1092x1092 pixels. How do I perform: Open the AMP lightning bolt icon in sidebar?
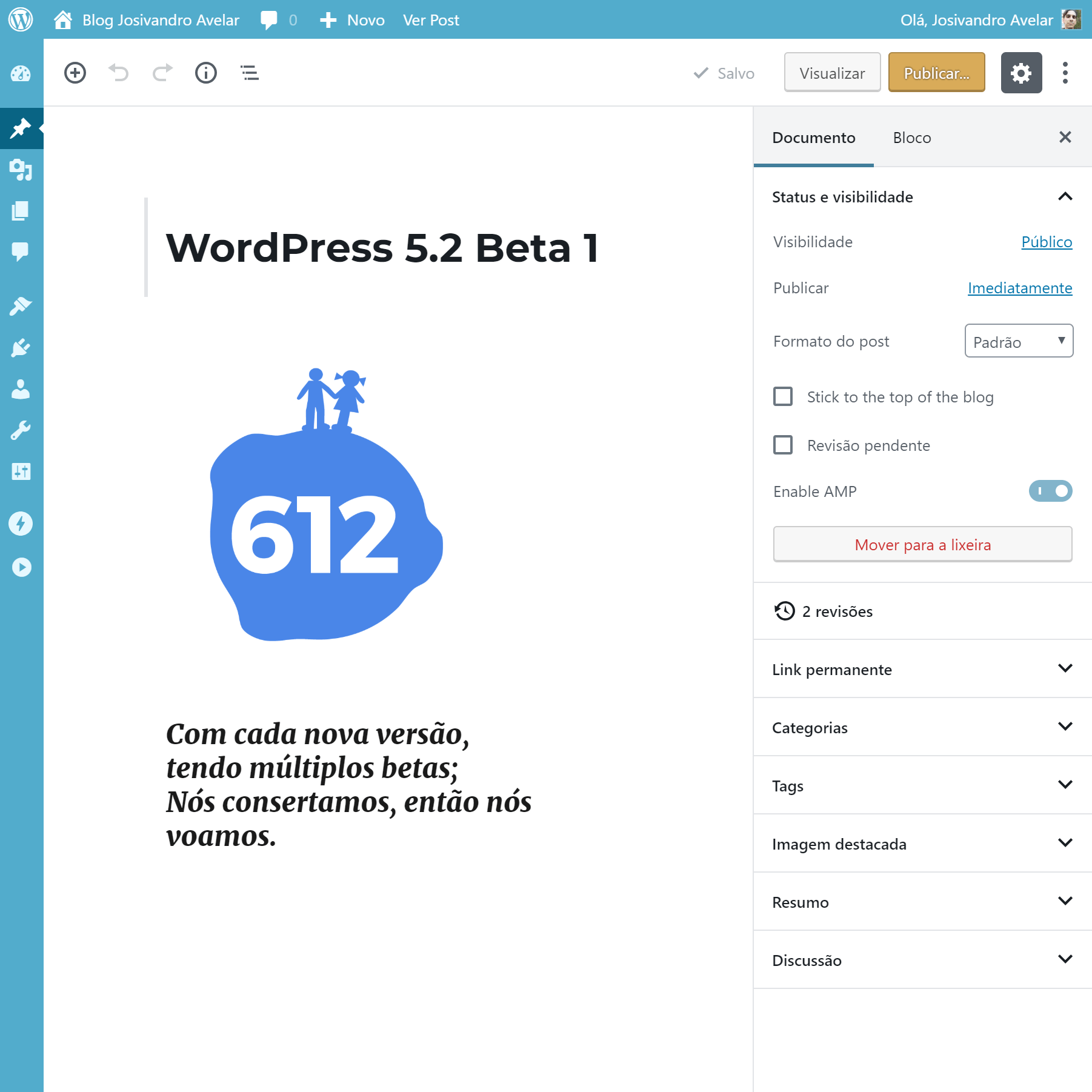pos(21,524)
